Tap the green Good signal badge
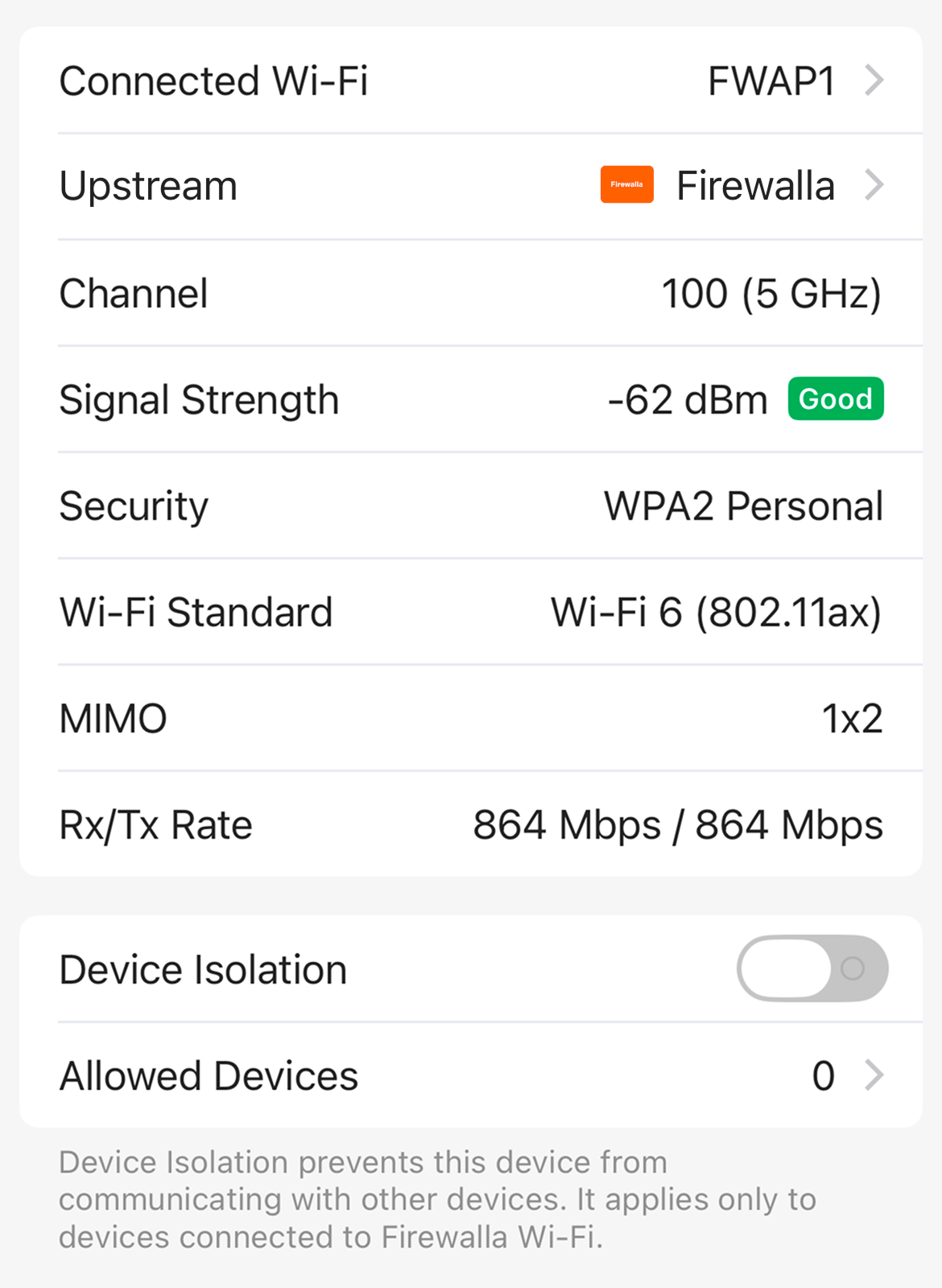This screenshot has height=1288, width=942. coord(836,399)
